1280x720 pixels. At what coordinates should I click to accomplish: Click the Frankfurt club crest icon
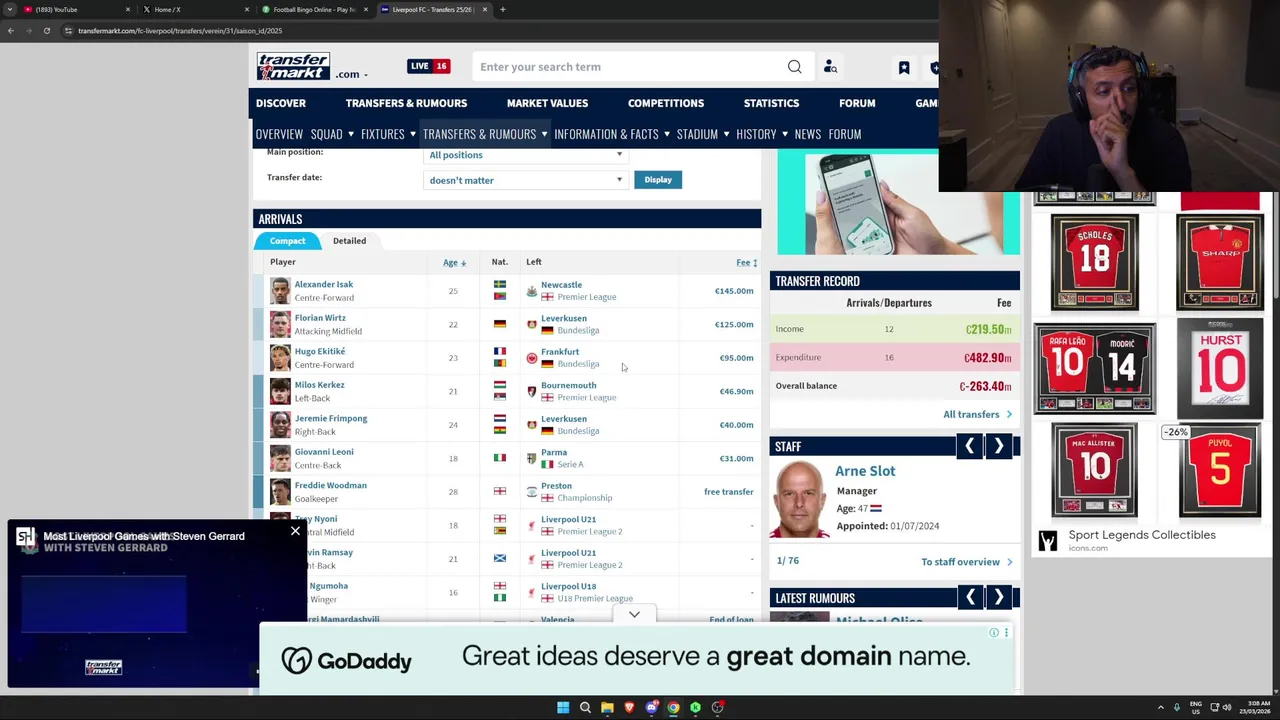click(x=532, y=358)
